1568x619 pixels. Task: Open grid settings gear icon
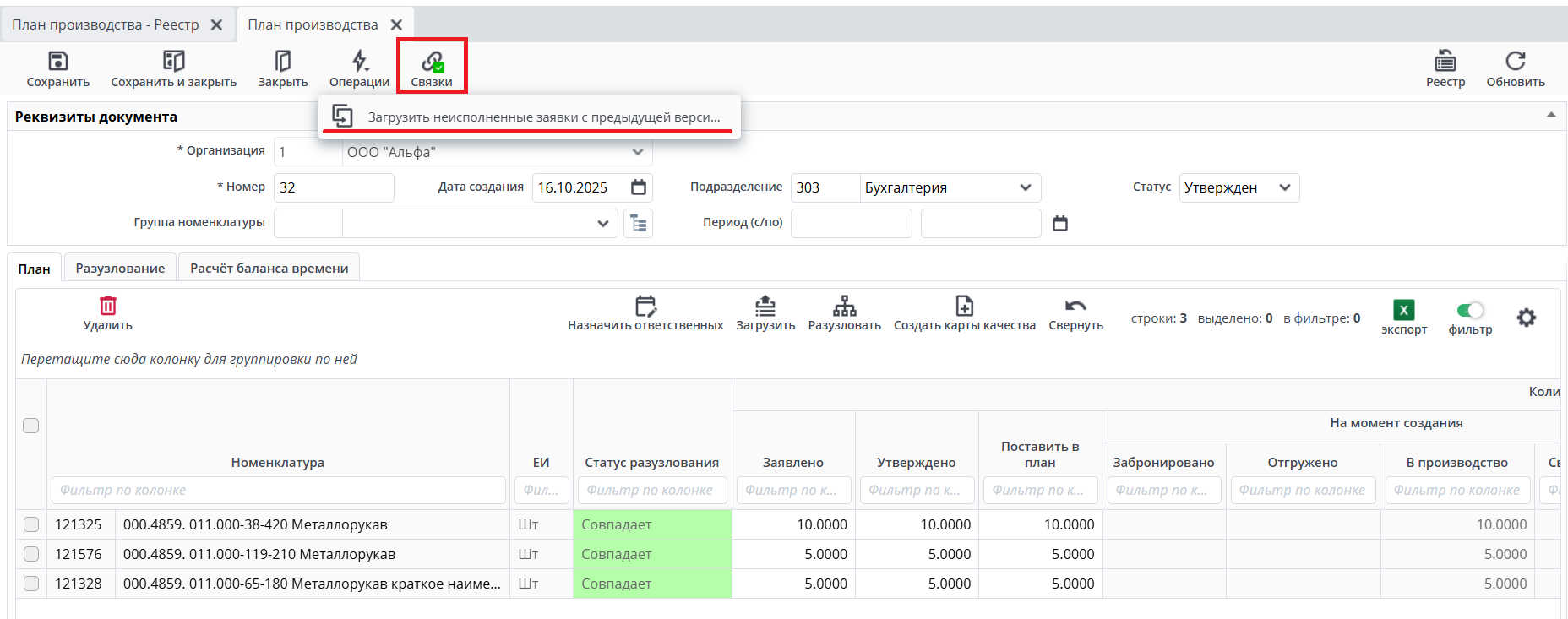pyautogui.click(x=1526, y=318)
